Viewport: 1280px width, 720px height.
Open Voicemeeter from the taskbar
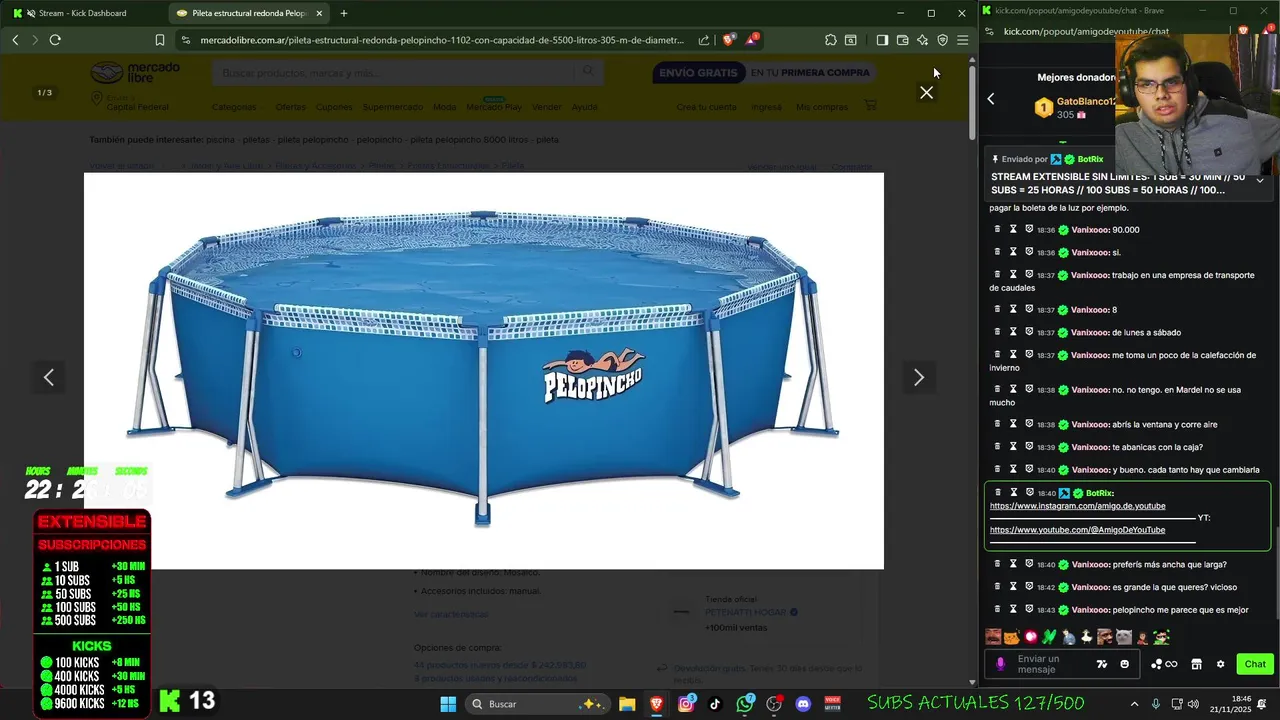(832, 704)
